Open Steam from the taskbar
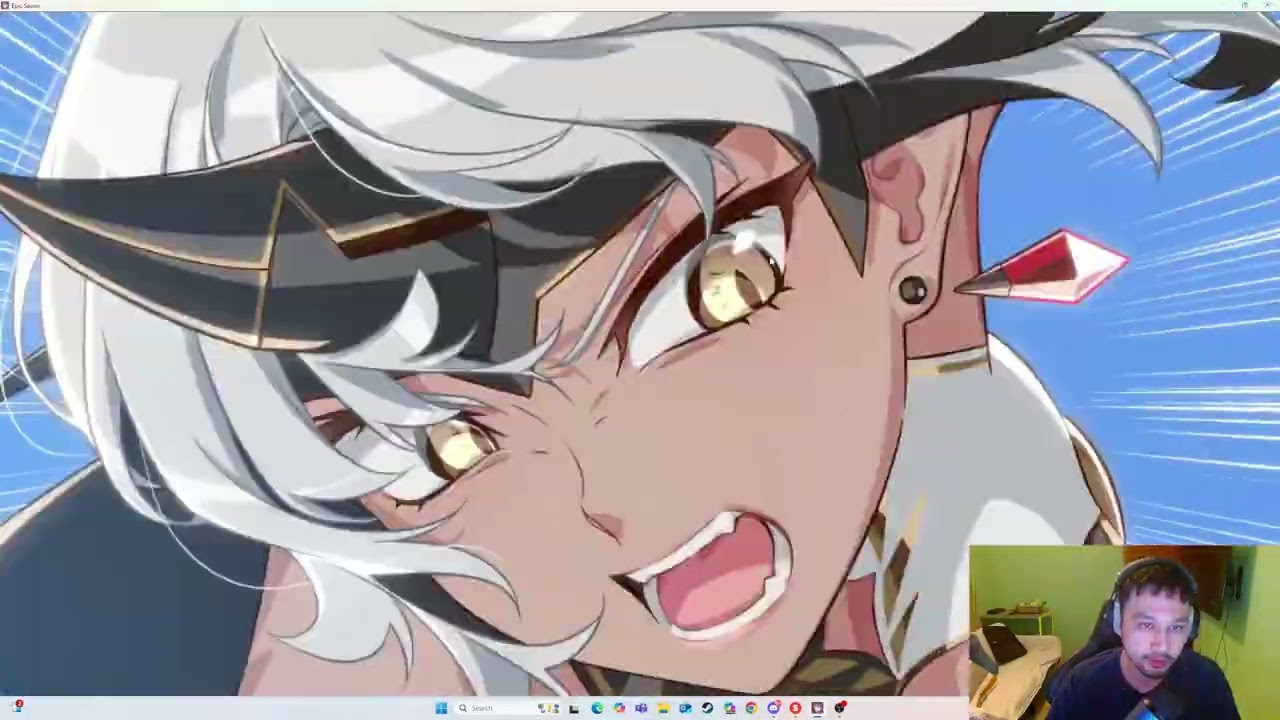The height and width of the screenshot is (720, 1280). [707, 708]
